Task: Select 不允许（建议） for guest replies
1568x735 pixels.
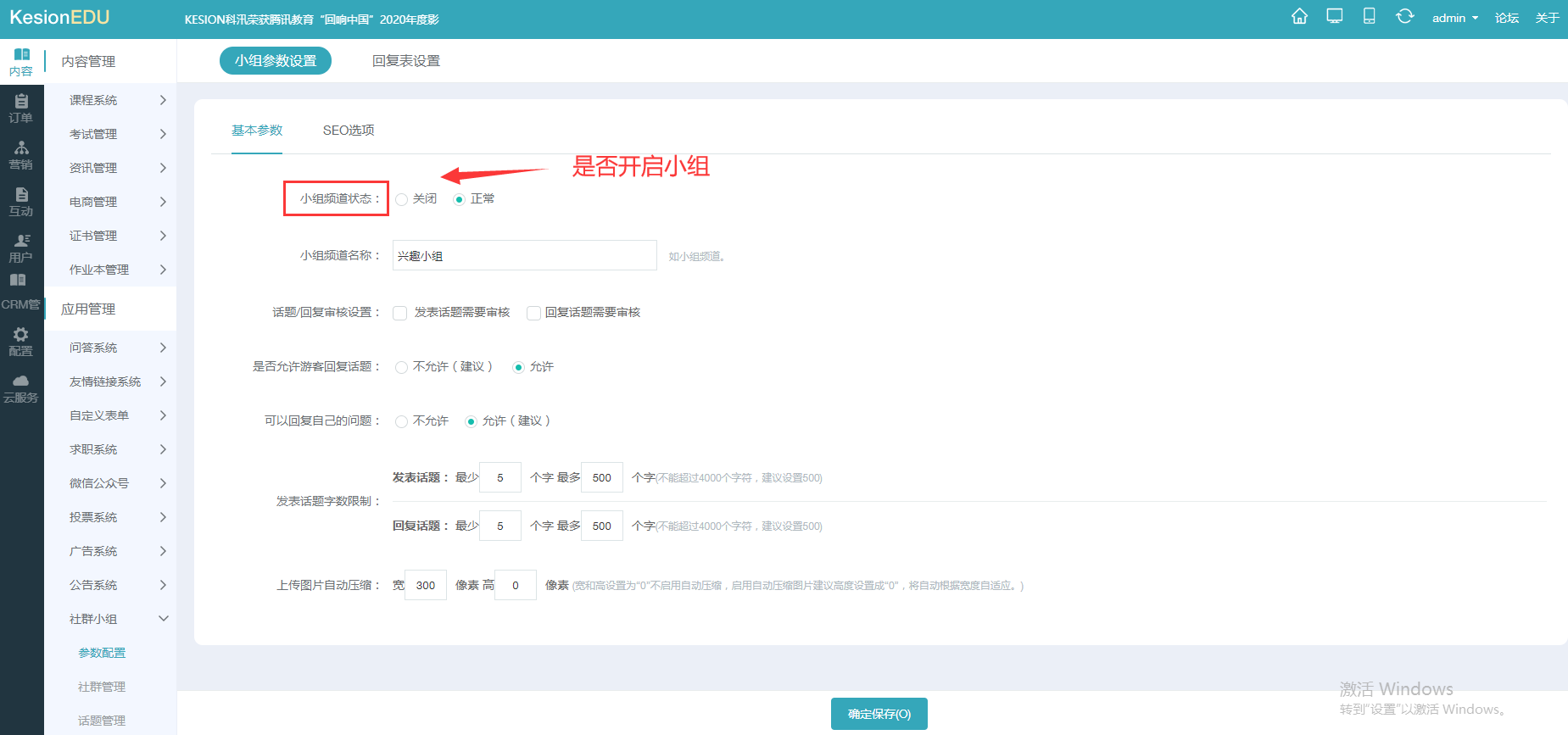Action: point(402,367)
